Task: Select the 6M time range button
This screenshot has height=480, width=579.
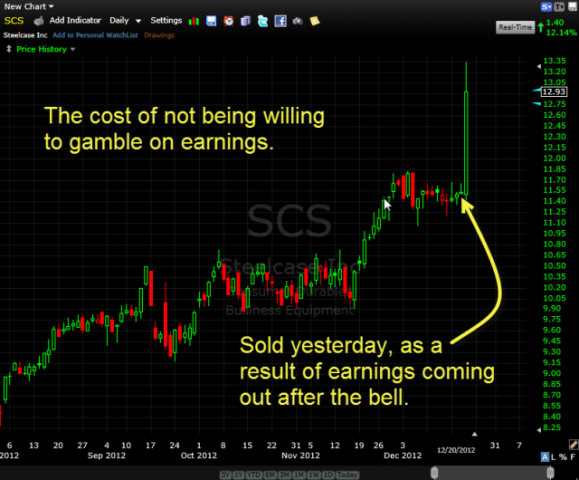Action: click(x=270, y=475)
